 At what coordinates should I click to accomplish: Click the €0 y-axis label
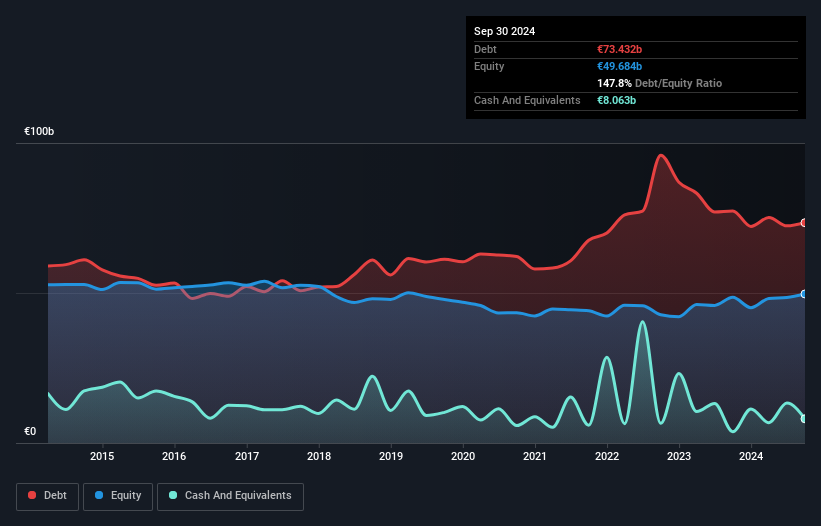(x=30, y=431)
